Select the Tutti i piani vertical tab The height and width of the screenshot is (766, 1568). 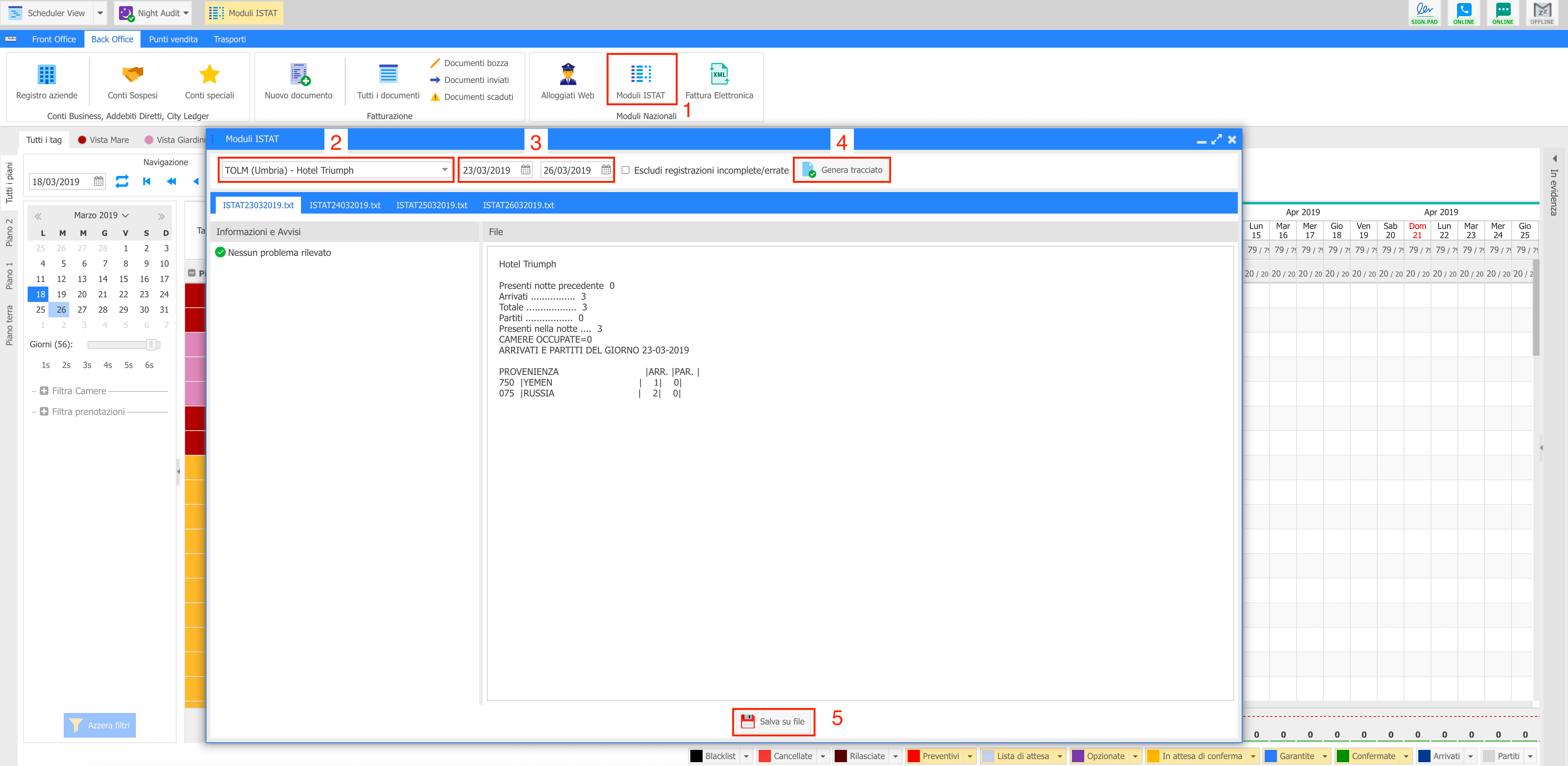9,183
